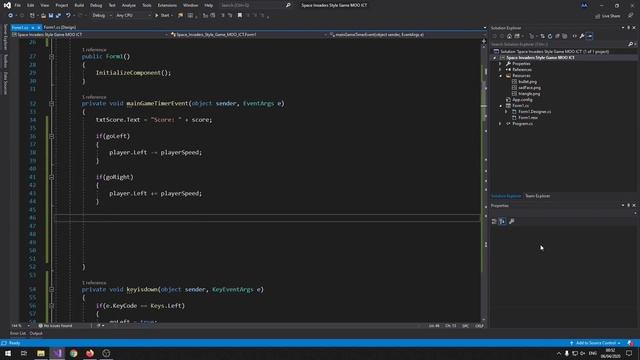Switch to the Team Explorer tab

(538, 196)
